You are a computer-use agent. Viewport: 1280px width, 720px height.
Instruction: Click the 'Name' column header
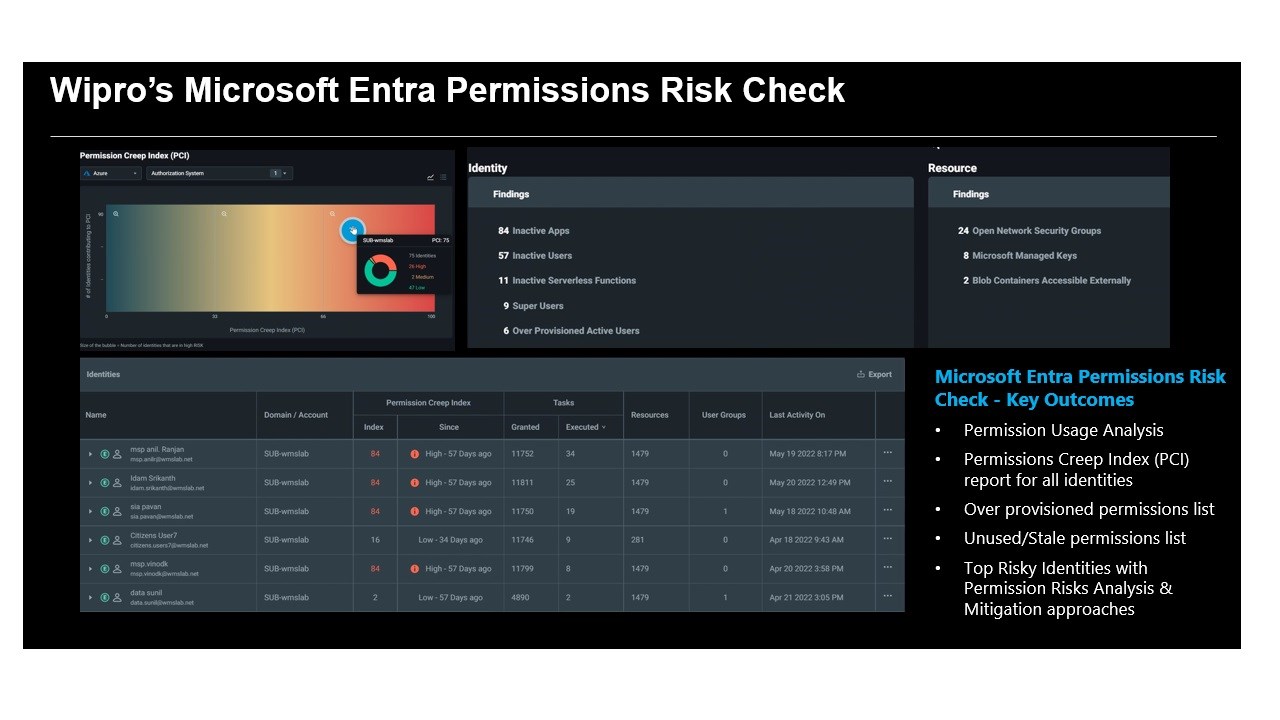pyautogui.click(x=96, y=415)
